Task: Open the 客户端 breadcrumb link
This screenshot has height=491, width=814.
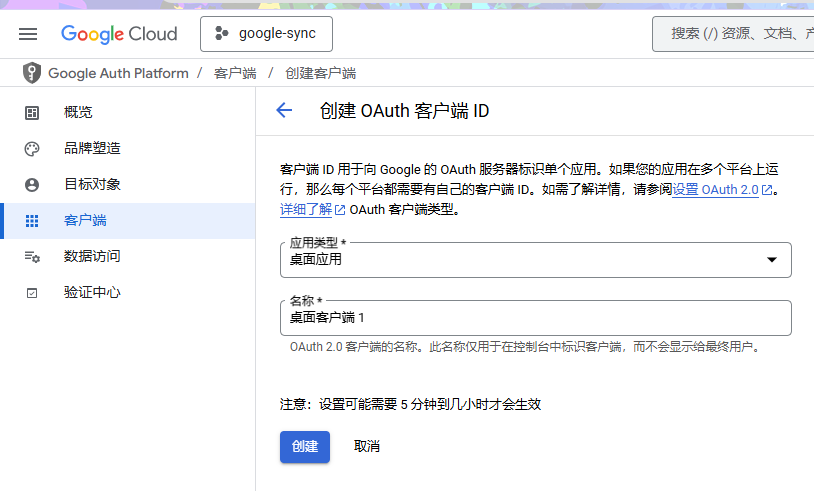Action: [x=235, y=73]
